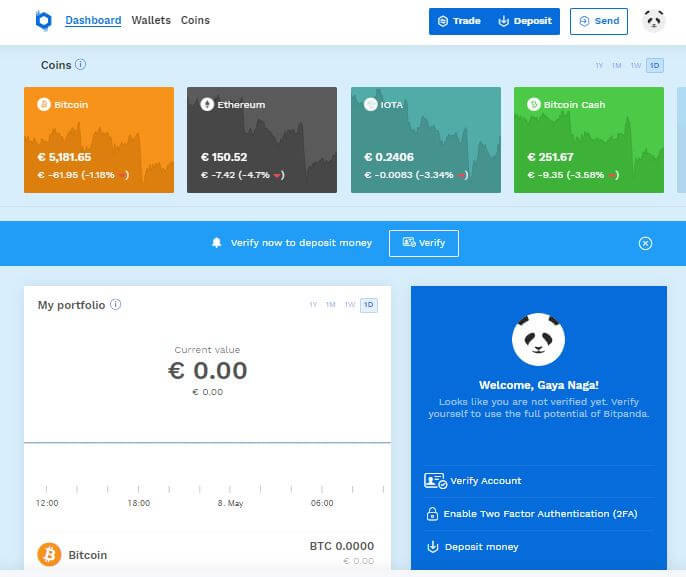Go to the Coins tab

[x=195, y=20]
